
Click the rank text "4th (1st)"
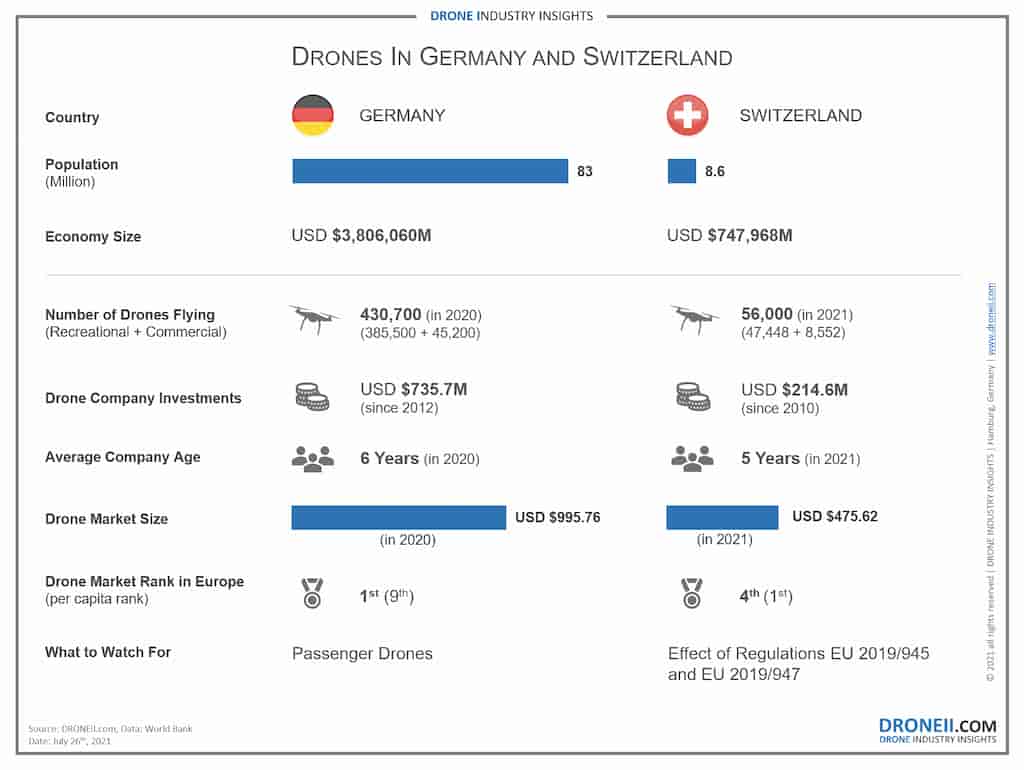(x=766, y=596)
